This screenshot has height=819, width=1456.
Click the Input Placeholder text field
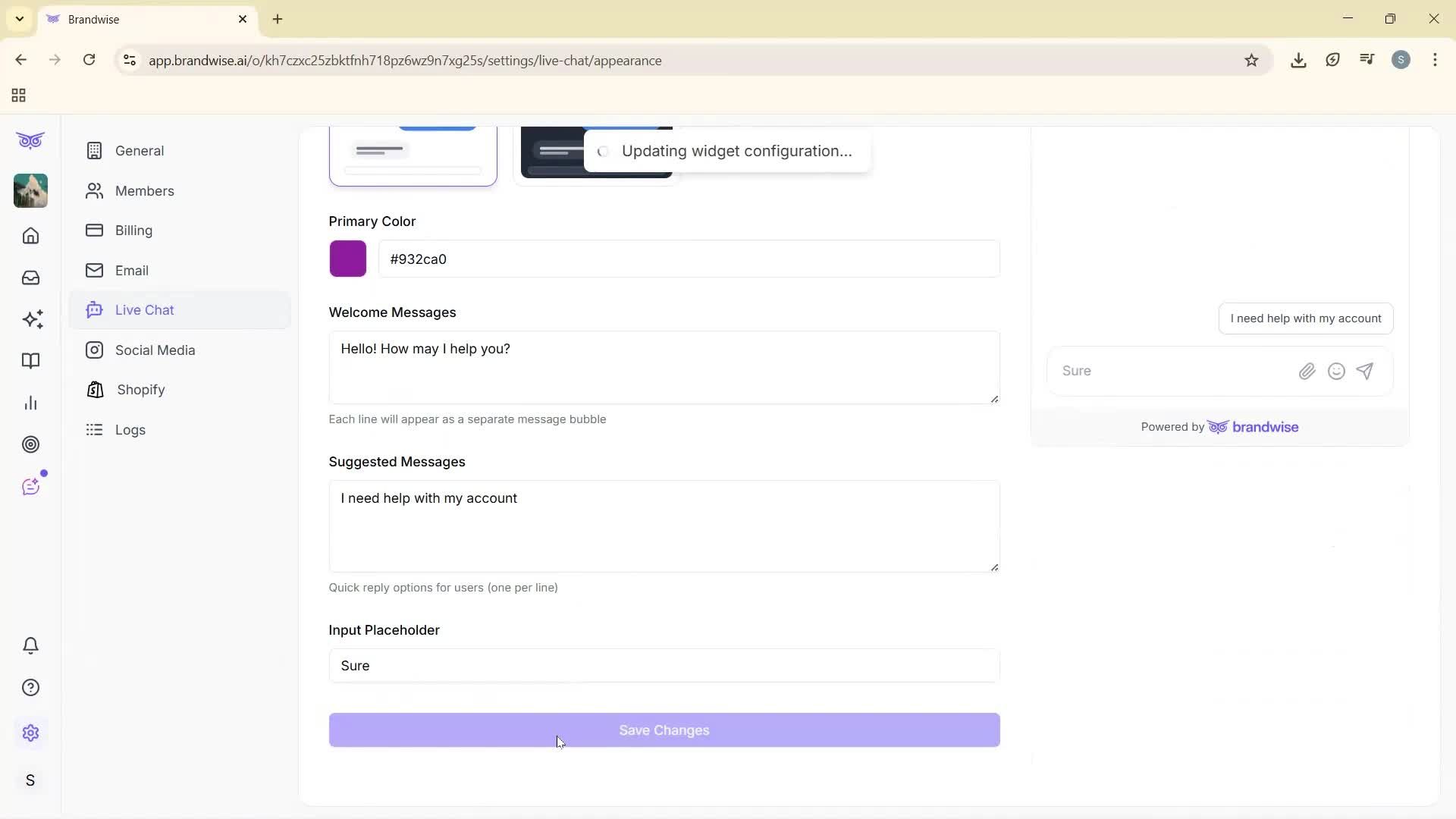click(664, 666)
